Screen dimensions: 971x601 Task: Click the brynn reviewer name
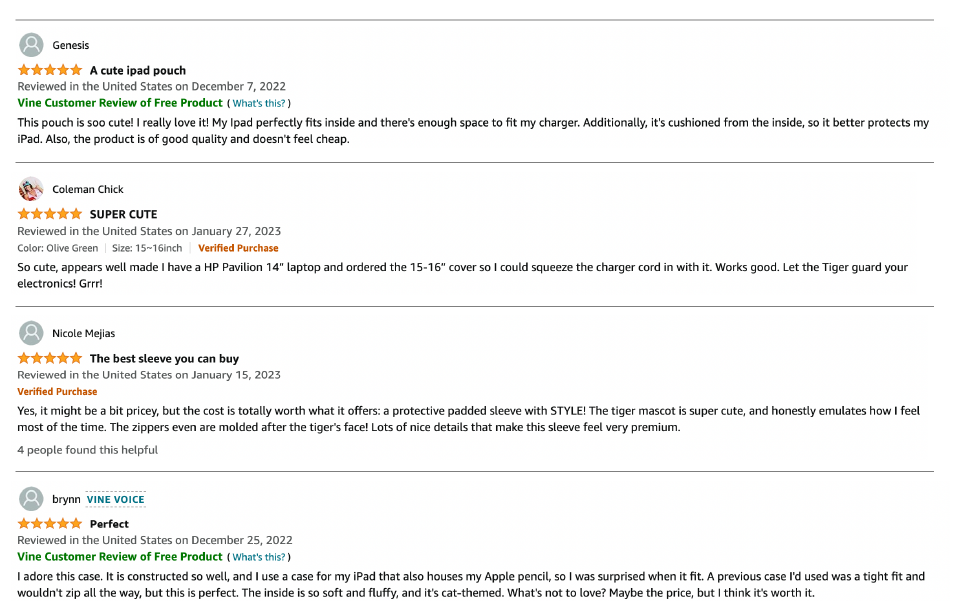(x=66, y=499)
